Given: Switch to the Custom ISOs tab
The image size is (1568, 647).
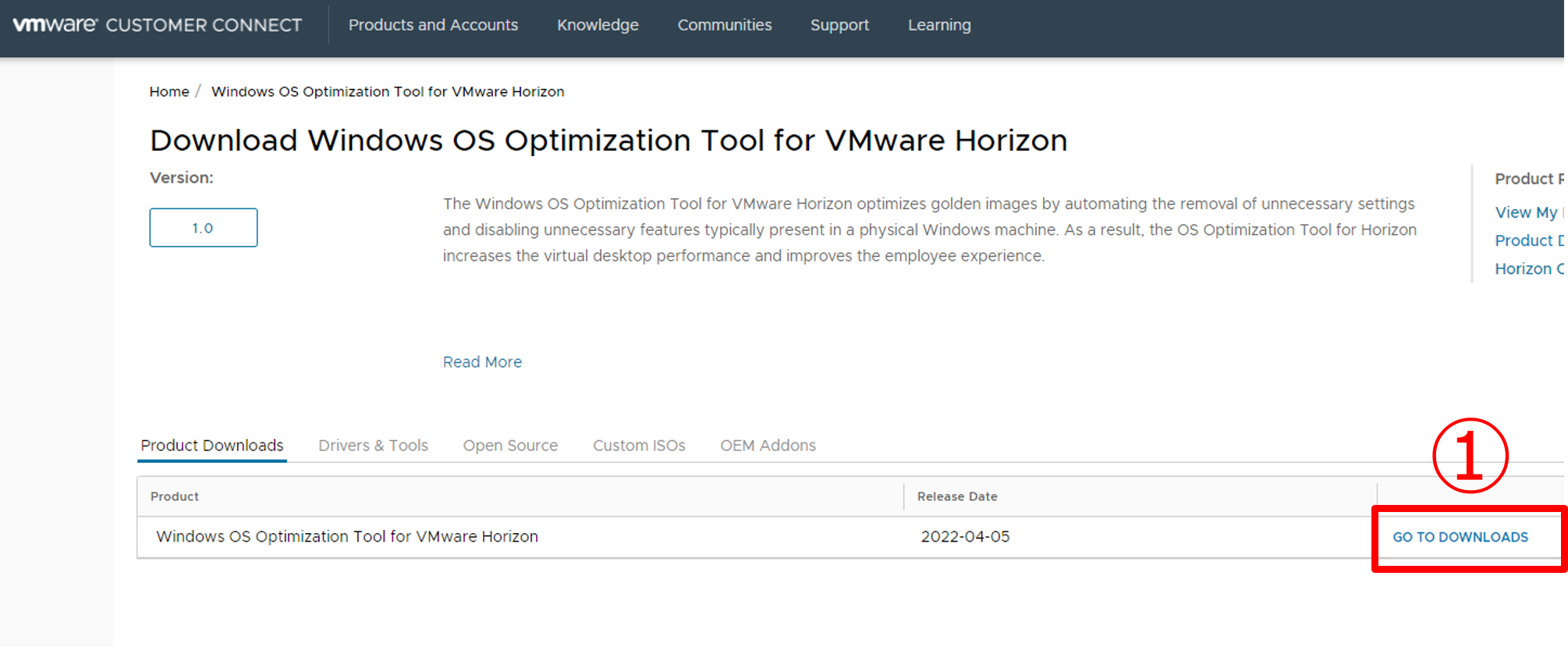Looking at the screenshot, I should (639, 446).
